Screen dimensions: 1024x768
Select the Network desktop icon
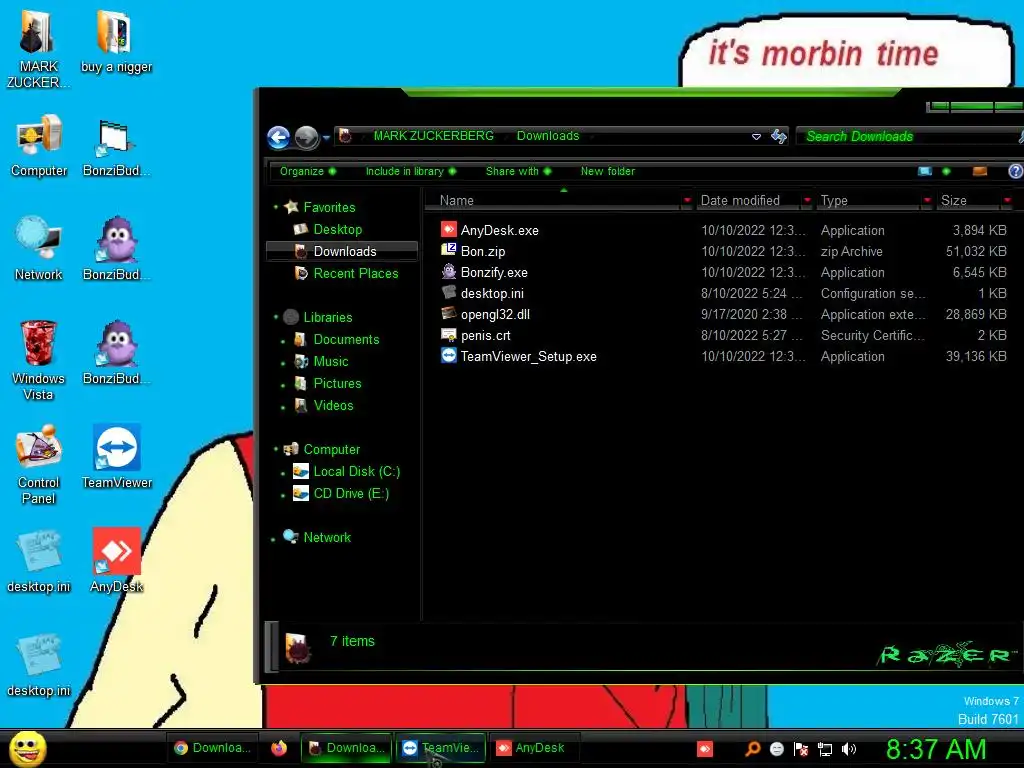(x=39, y=249)
